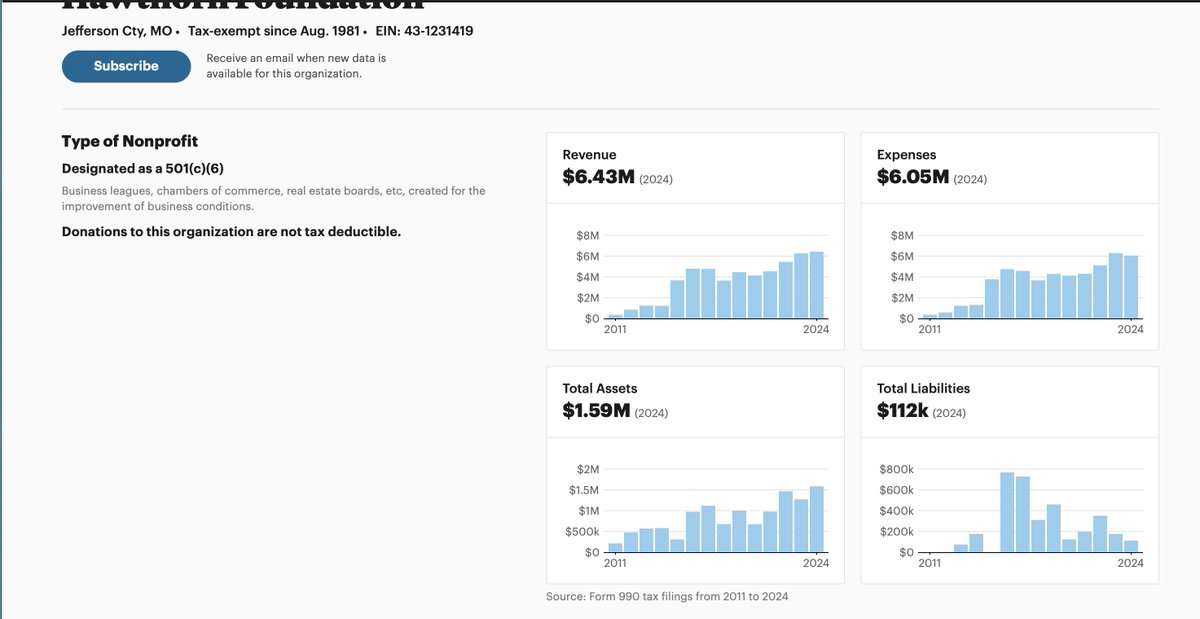Click the Subscribe button
This screenshot has height=619, width=1200.
point(126,66)
